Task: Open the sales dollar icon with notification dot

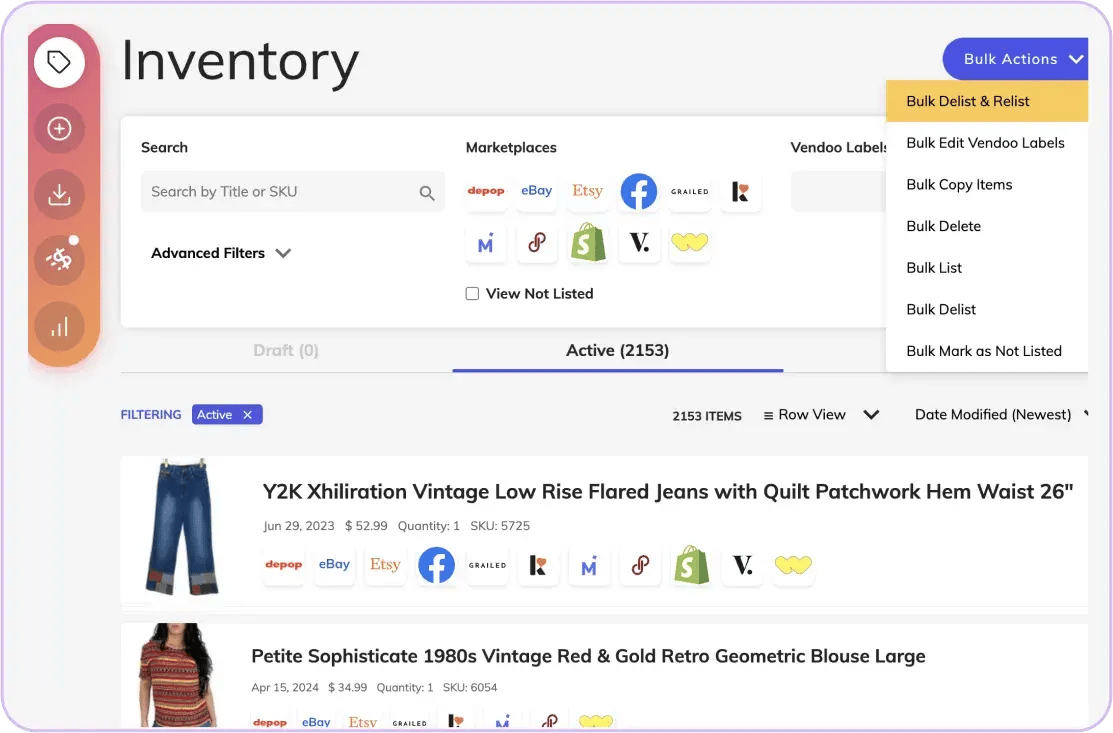Action: 59,260
